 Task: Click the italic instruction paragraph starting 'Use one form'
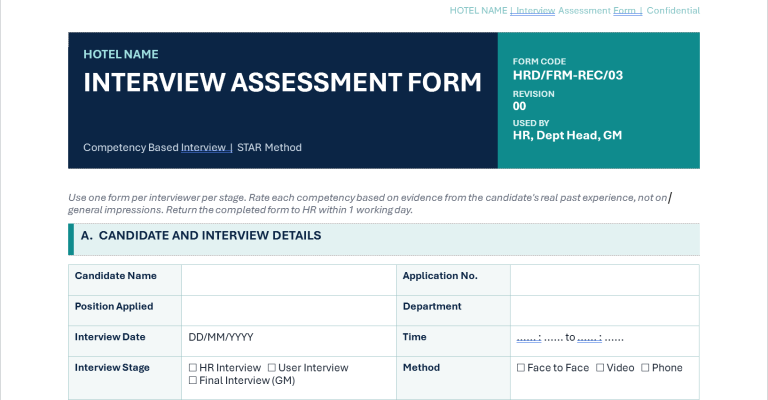[370, 204]
